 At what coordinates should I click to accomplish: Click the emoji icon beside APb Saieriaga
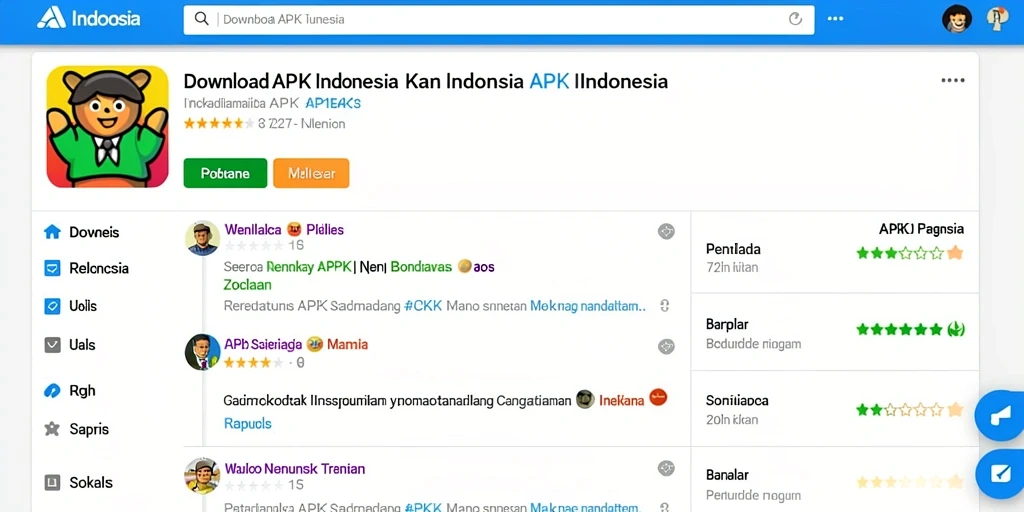315,344
